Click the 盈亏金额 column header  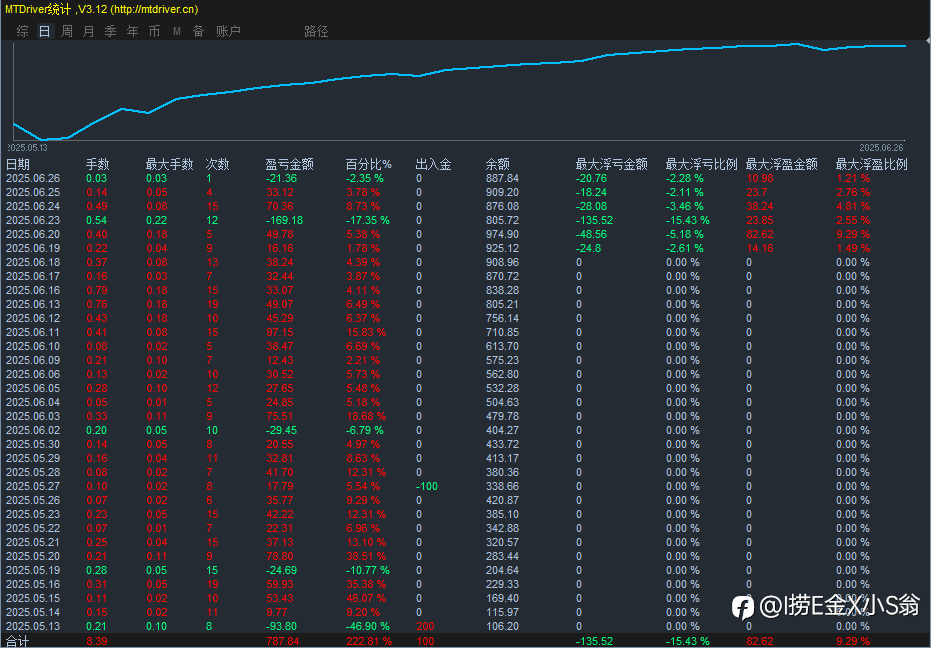tap(289, 165)
